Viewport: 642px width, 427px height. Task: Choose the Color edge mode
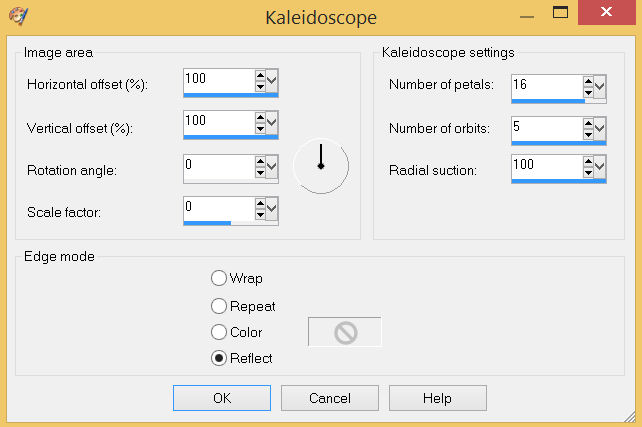[219, 332]
